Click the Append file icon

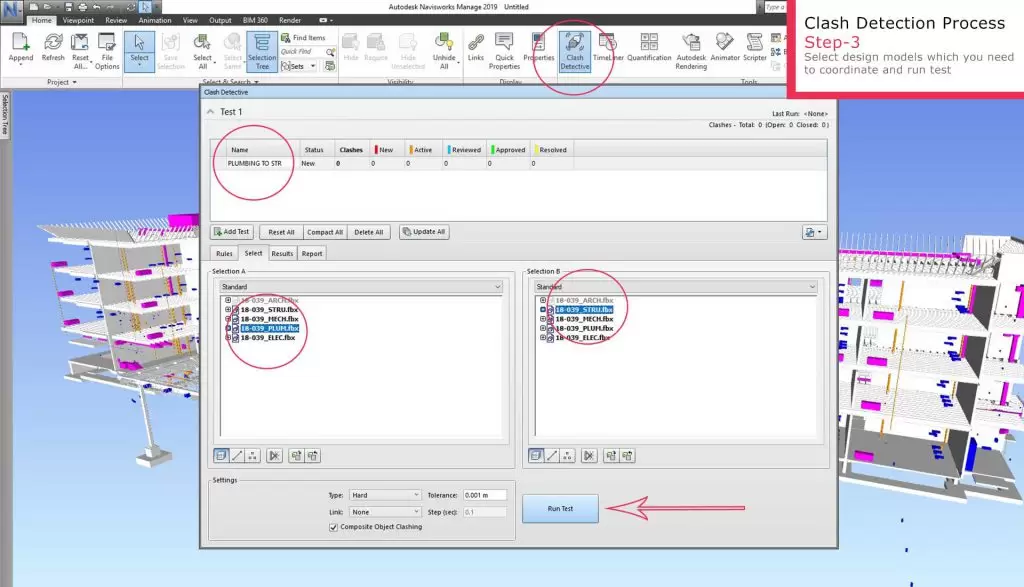tap(21, 48)
